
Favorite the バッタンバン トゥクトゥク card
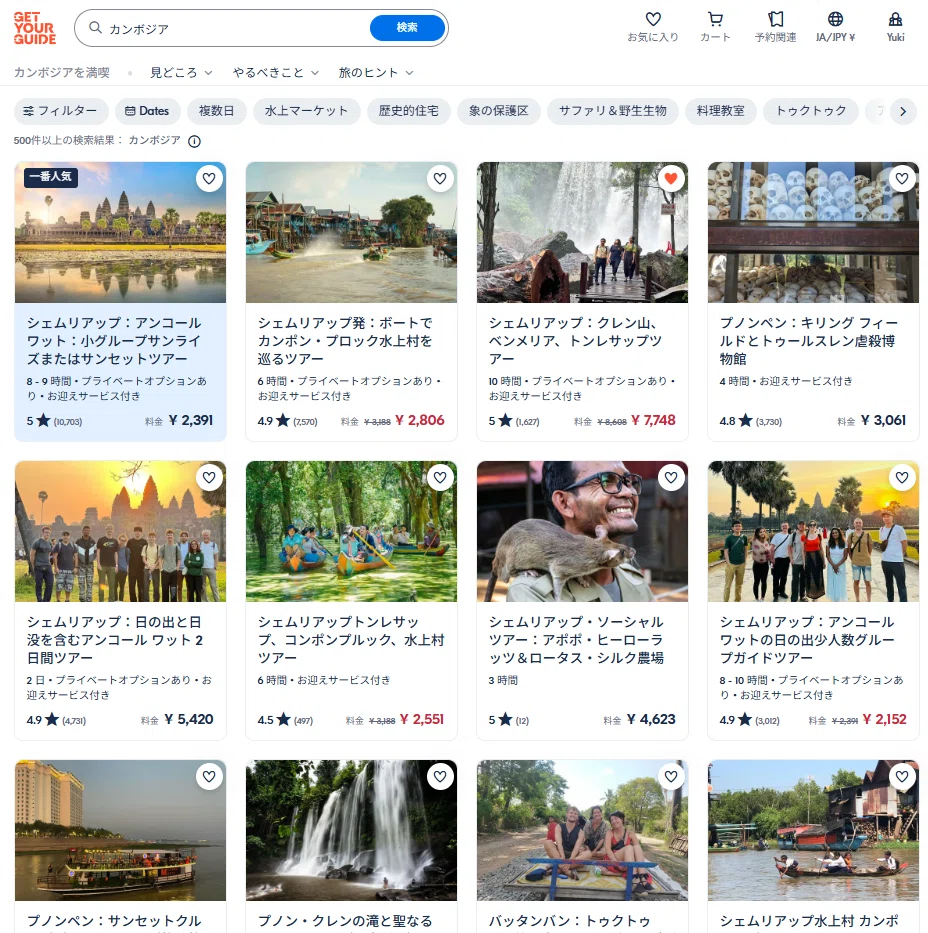pos(671,777)
